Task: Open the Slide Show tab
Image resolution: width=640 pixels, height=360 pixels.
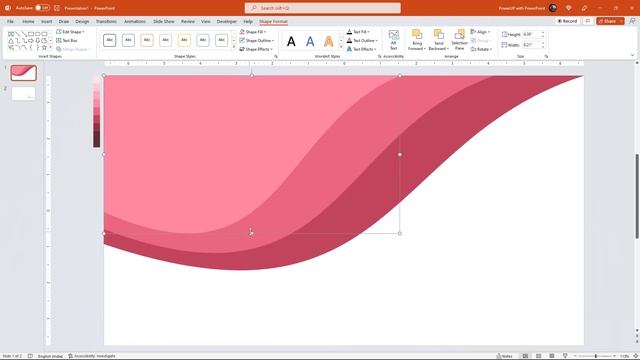Action: [x=164, y=21]
